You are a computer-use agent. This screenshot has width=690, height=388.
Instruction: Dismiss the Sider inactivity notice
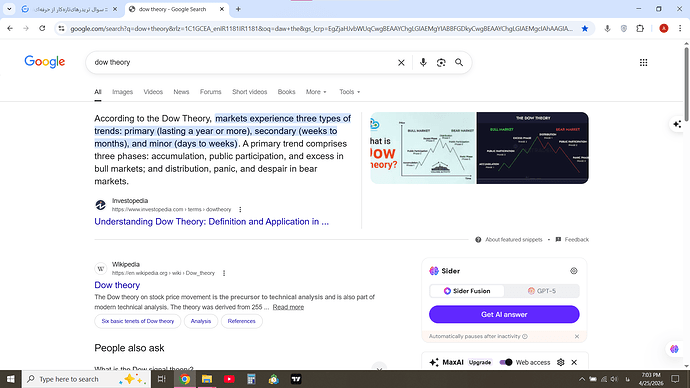[x=576, y=337]
